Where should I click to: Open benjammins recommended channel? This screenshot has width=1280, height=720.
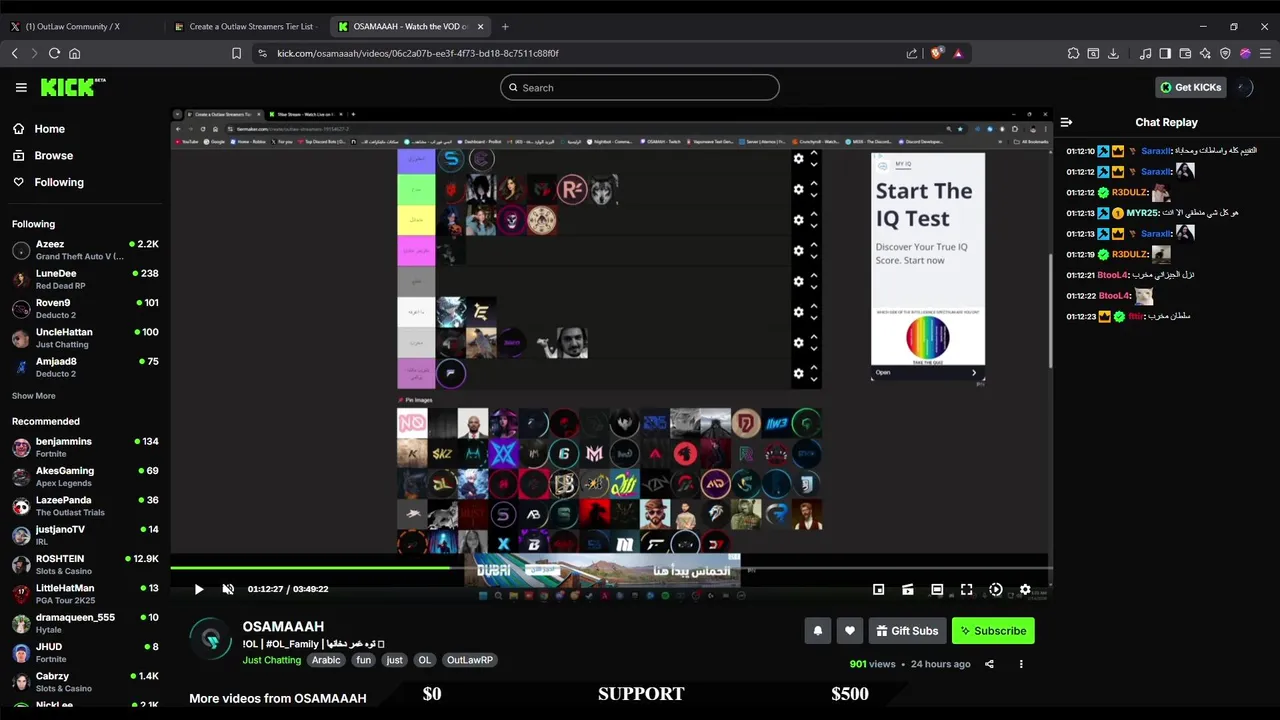(85, 447)
